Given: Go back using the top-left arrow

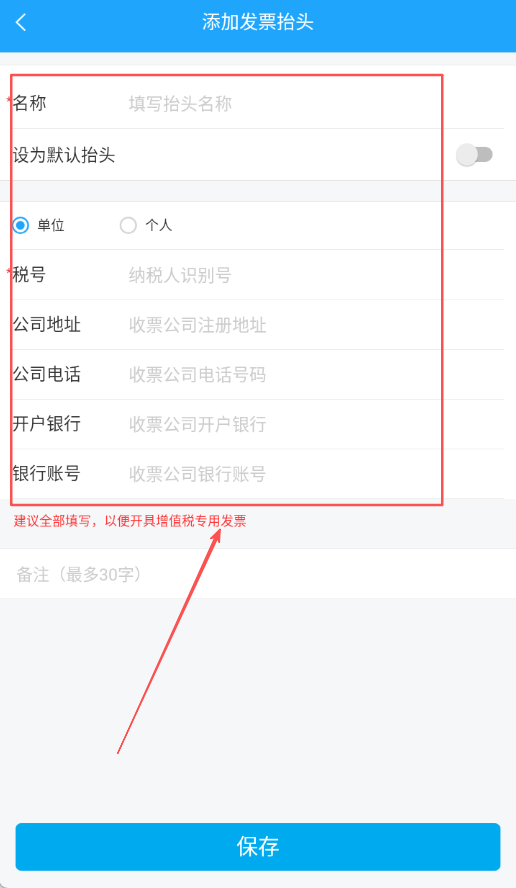Looking at the screenshot, I should [22, 23].
